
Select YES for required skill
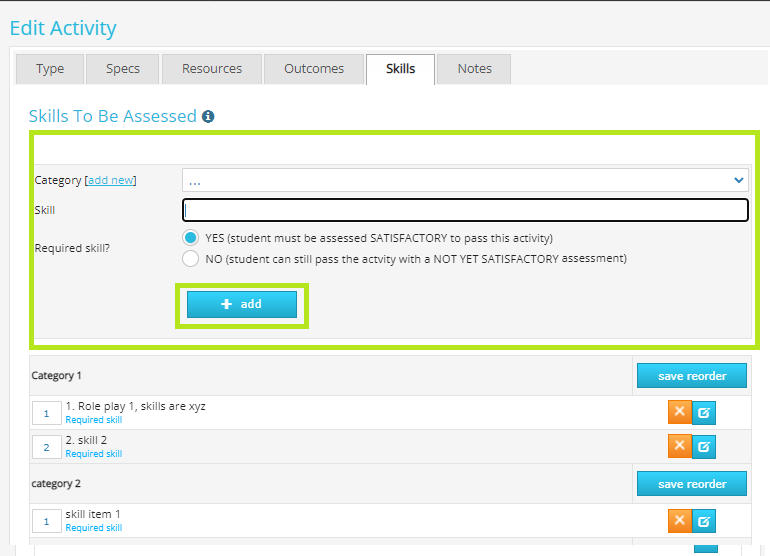click(x=190, y=238)
